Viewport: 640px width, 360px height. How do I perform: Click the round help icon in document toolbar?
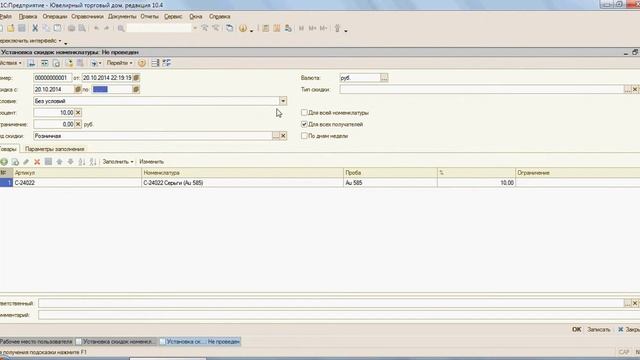pos(142,63)
